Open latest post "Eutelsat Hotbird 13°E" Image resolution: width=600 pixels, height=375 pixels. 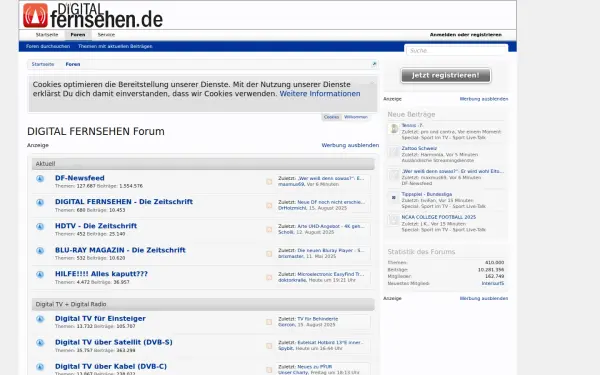[330, 342]
